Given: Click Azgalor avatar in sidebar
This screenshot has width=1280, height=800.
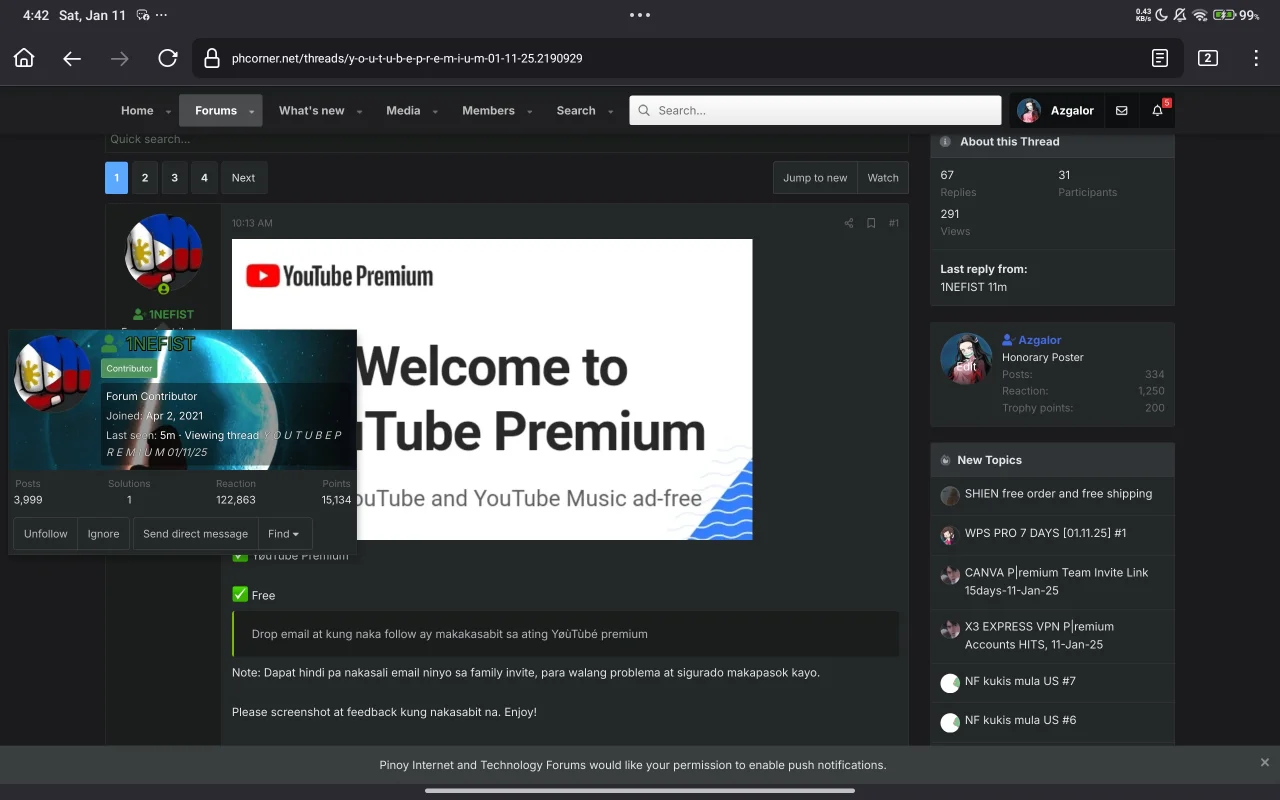Looking at the screenshot, I should (966, 358).
